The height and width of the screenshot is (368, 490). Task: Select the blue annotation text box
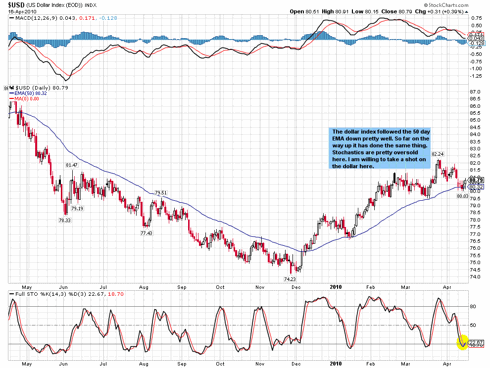[x=380, y=149]
